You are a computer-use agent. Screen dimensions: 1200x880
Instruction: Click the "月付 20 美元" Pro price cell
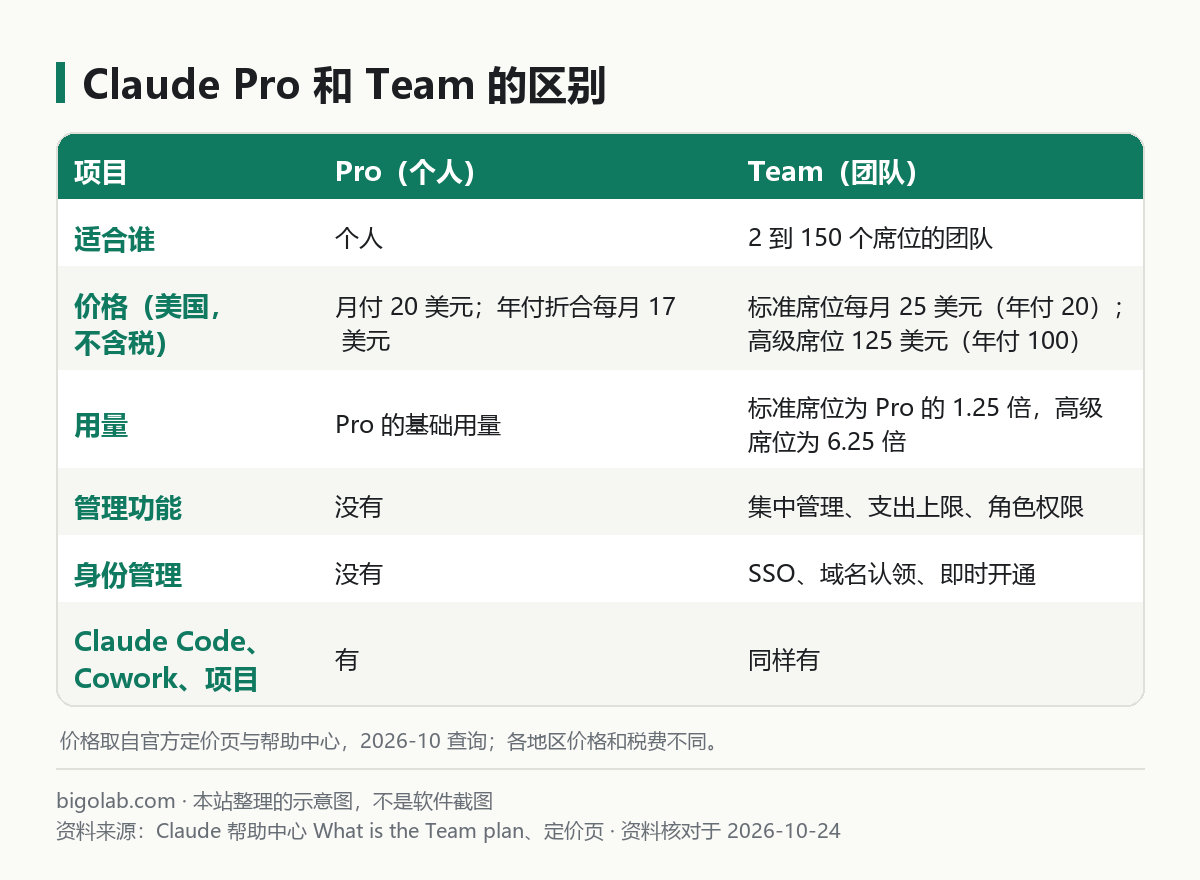(505, 324)
